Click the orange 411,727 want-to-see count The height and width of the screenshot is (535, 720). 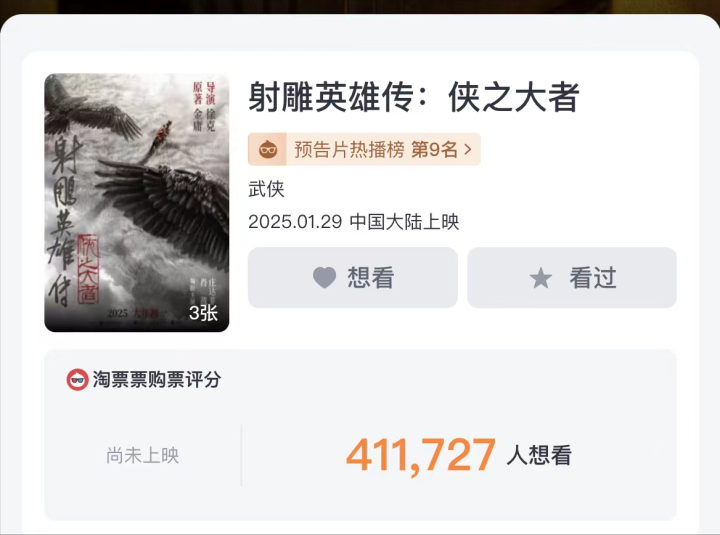pyautogui.click(x=421, y=455)
